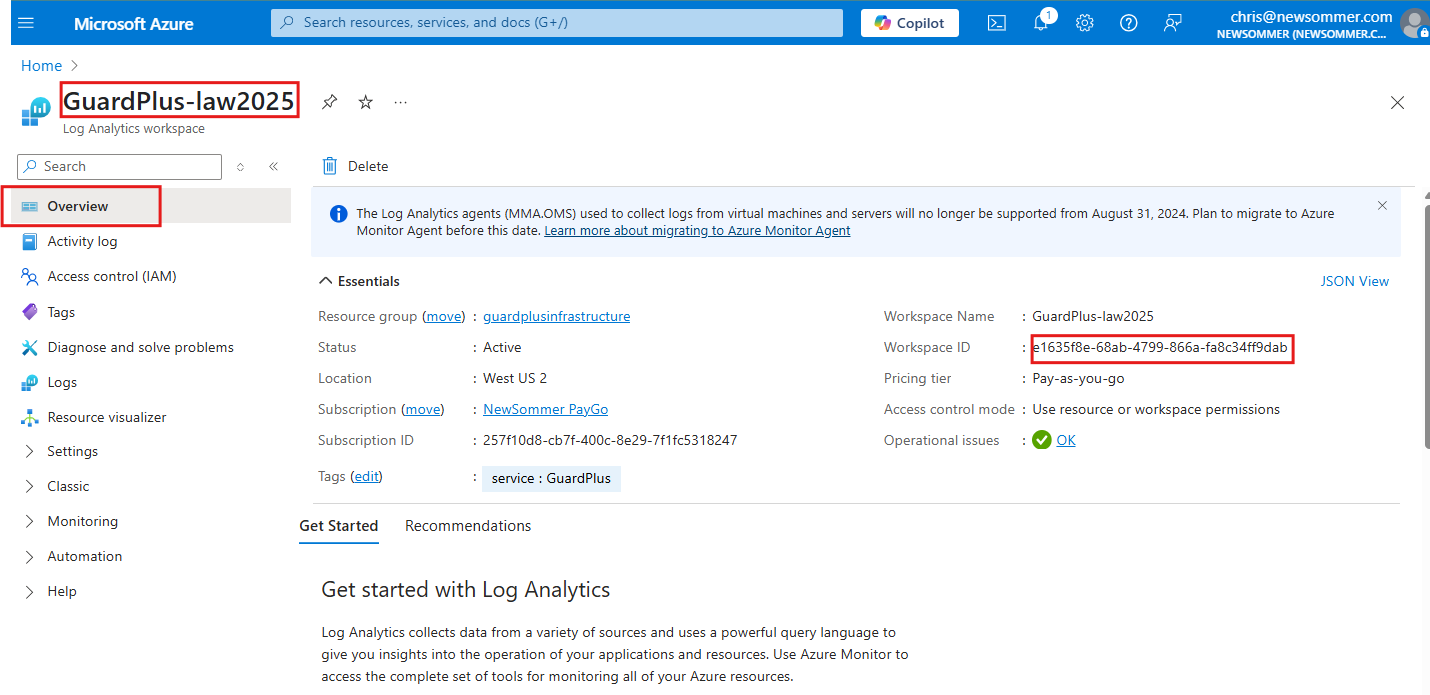Open the guardplusinfrastructure resource group link

point(556,316)
